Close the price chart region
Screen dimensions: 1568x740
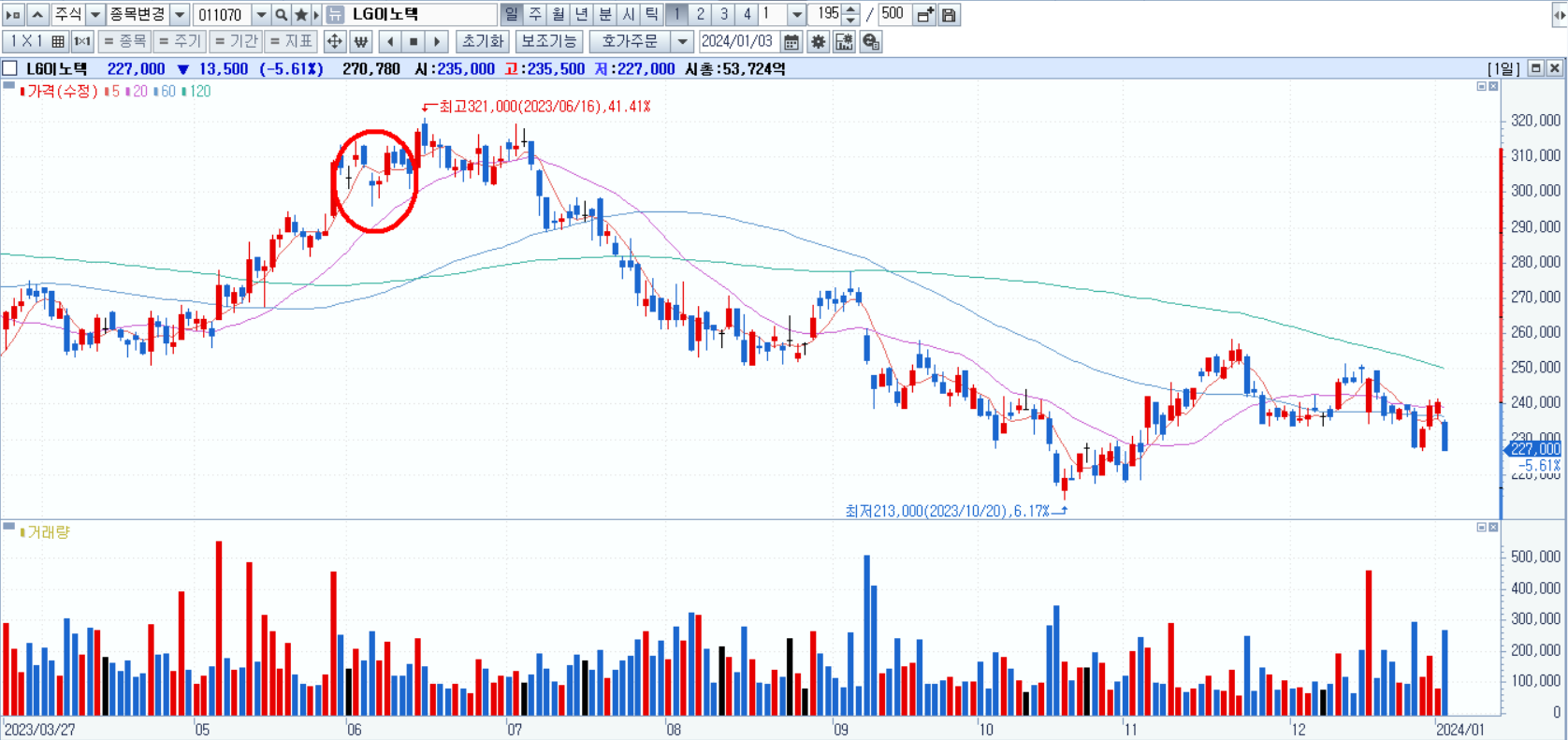tap(1493, 86)
